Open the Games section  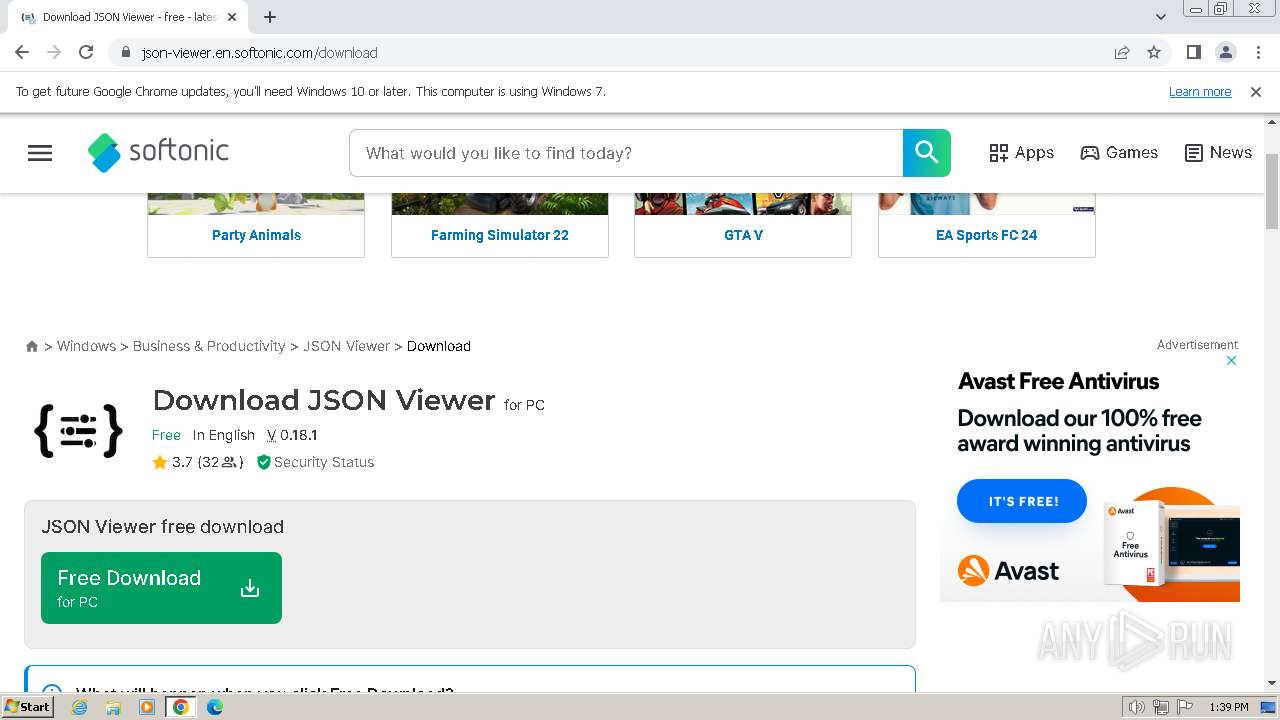point(1119,153)
